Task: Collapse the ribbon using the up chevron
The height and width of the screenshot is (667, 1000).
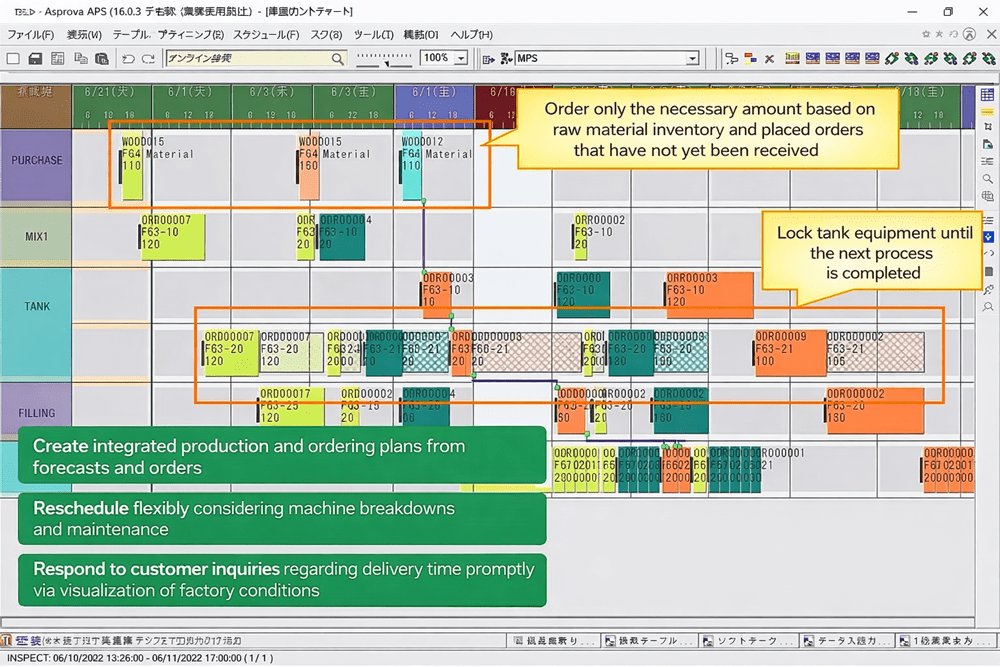Action: point(969,34)
